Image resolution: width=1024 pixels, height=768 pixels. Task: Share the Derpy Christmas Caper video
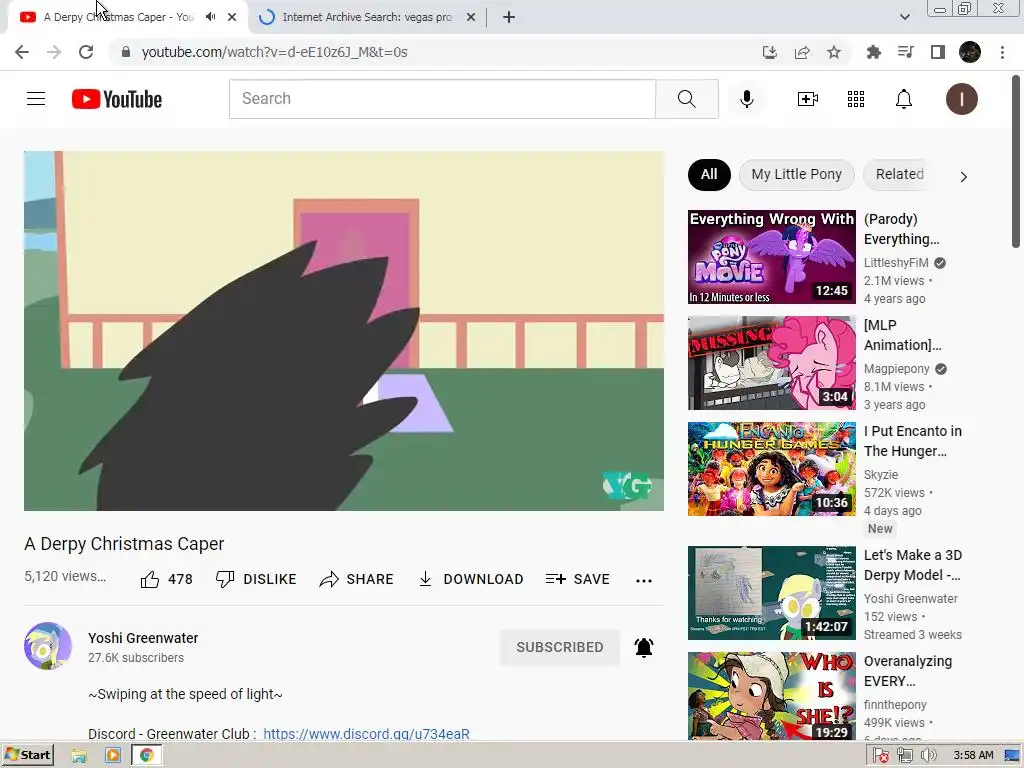(x=357, y=579)
